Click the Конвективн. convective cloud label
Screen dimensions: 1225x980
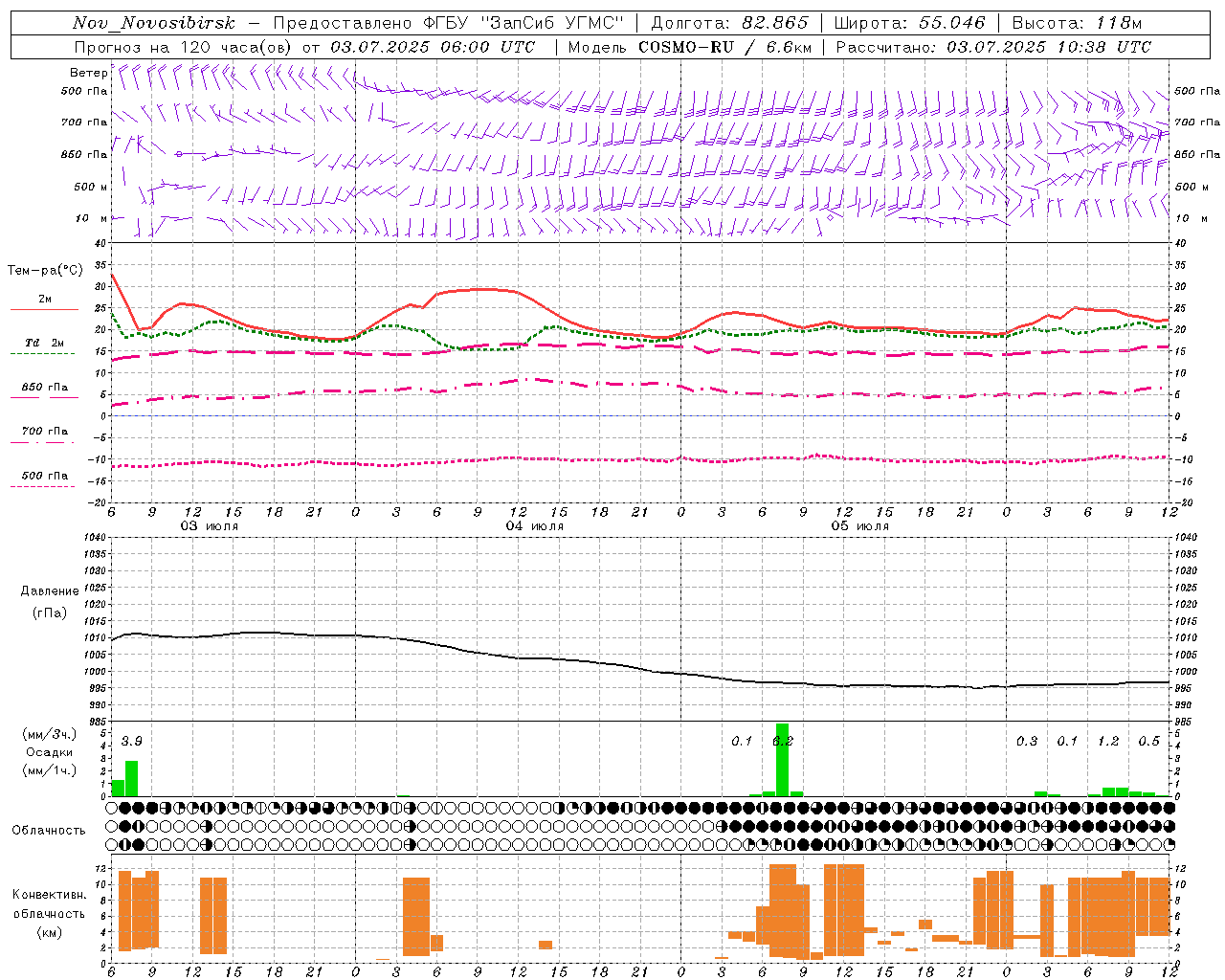click(49, 895)
